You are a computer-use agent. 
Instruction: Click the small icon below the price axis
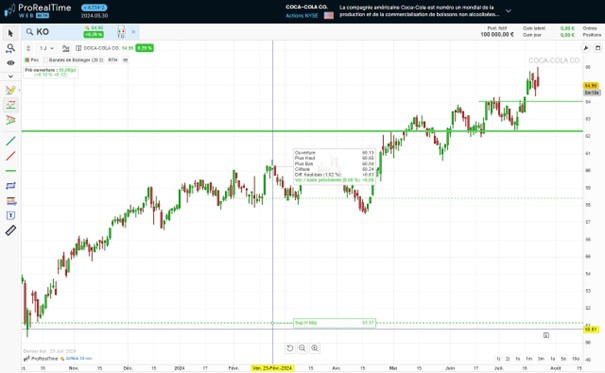tap(546, 335)
